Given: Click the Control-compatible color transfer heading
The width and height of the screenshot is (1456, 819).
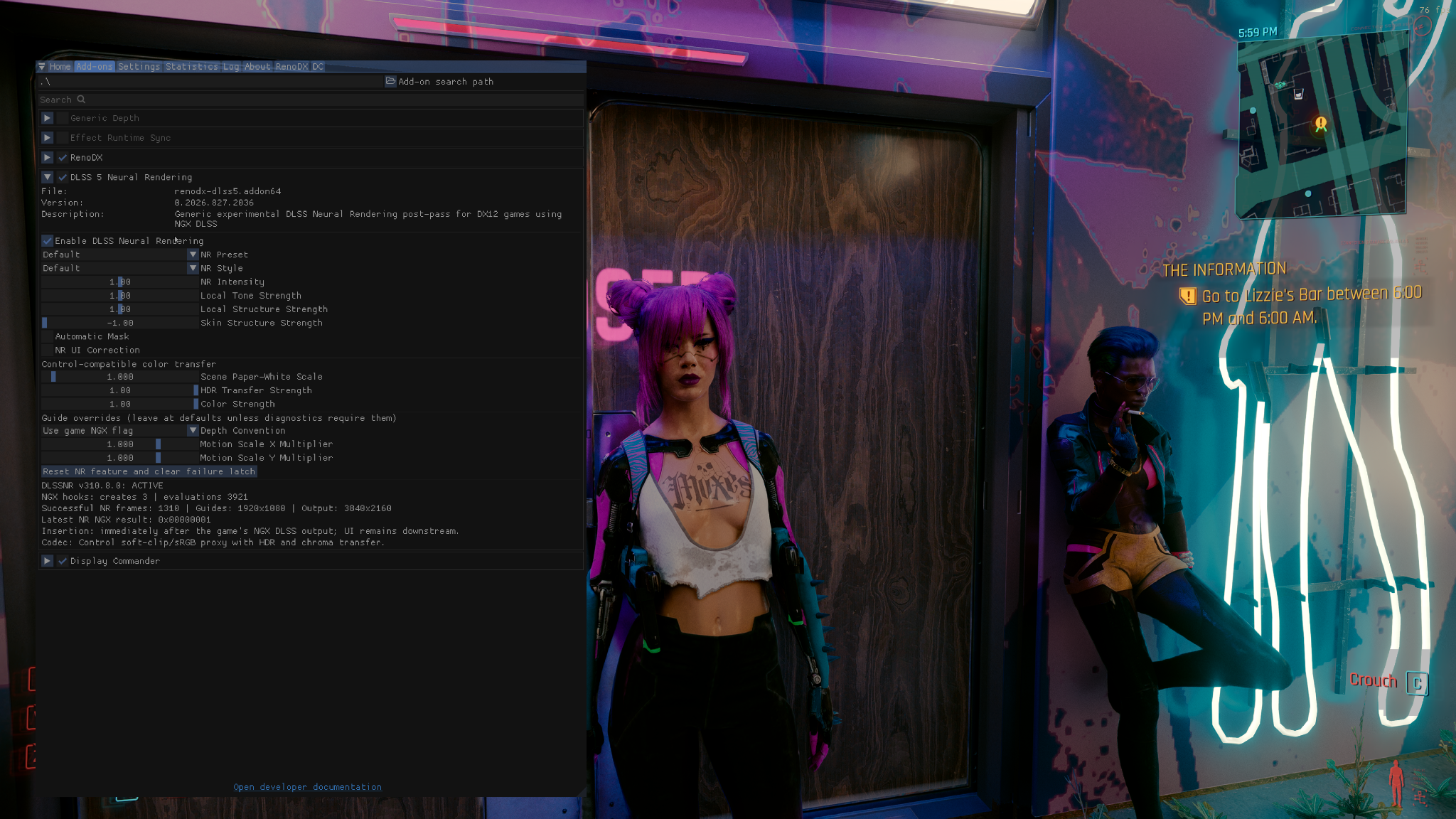Looking at the screenshot, I should tap(129, 364).
